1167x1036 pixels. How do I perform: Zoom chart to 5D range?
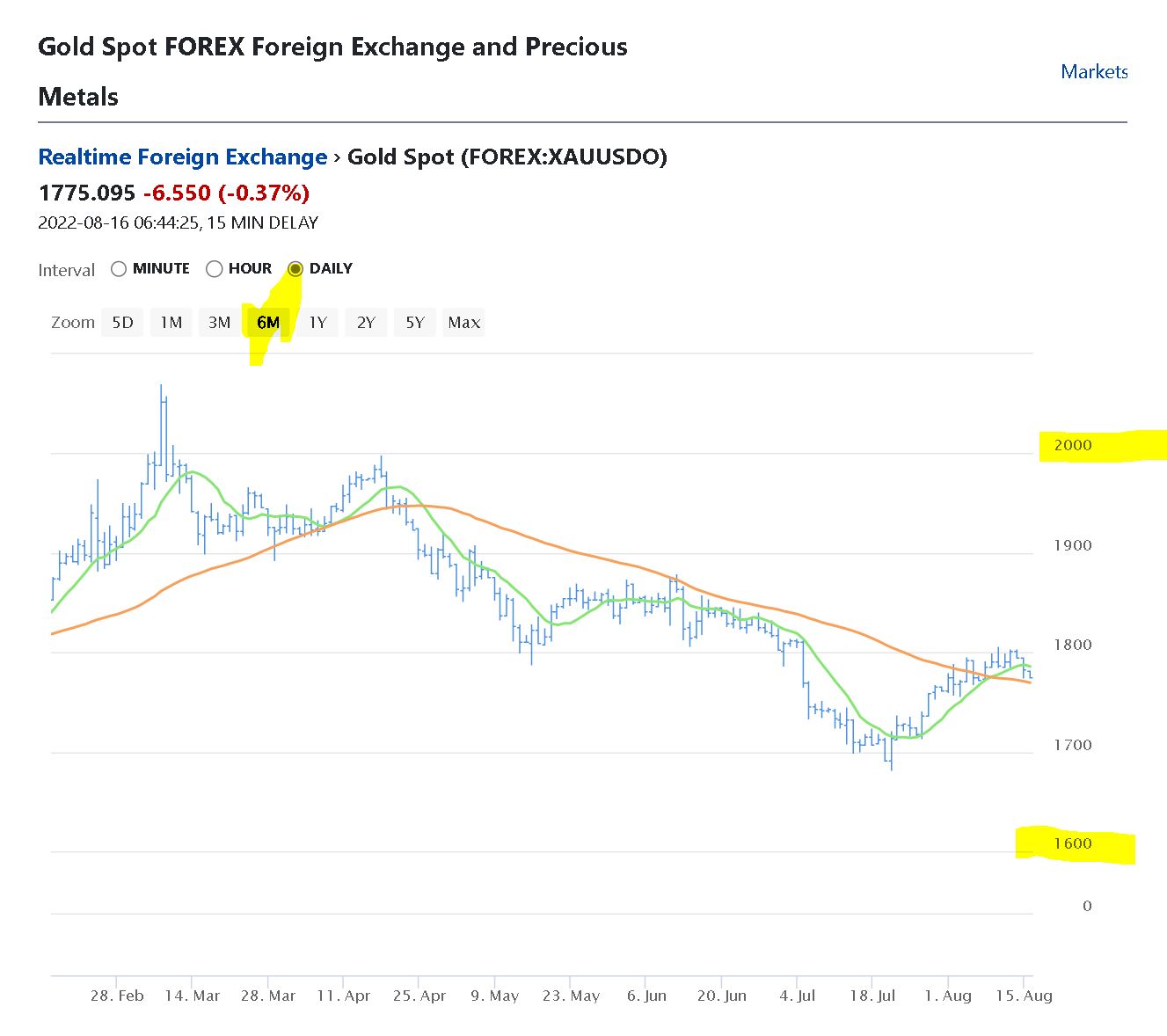pyautogui.click(x=123, y=323)
